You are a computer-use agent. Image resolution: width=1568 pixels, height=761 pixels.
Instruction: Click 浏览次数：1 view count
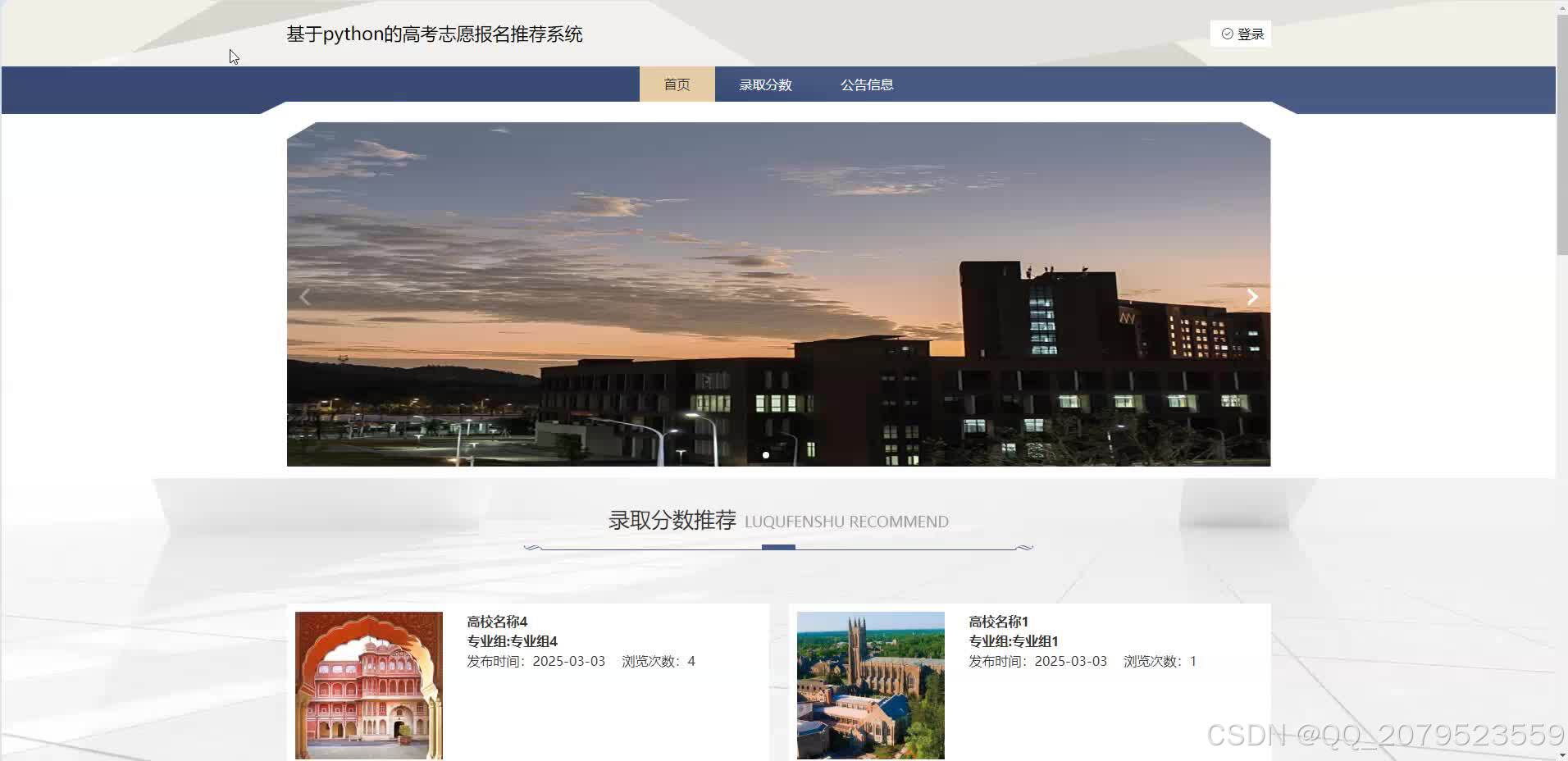point(1160,661)
